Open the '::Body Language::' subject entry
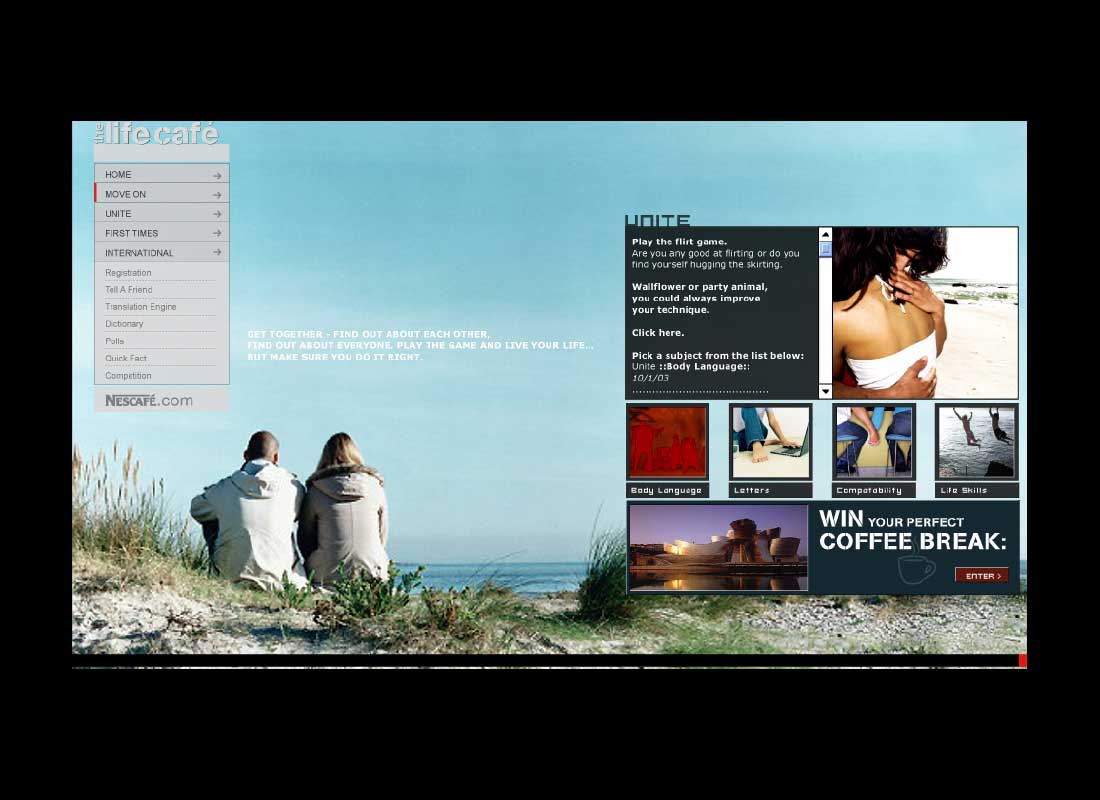This screenshot has height=800, width=1100. pos(704,366)
